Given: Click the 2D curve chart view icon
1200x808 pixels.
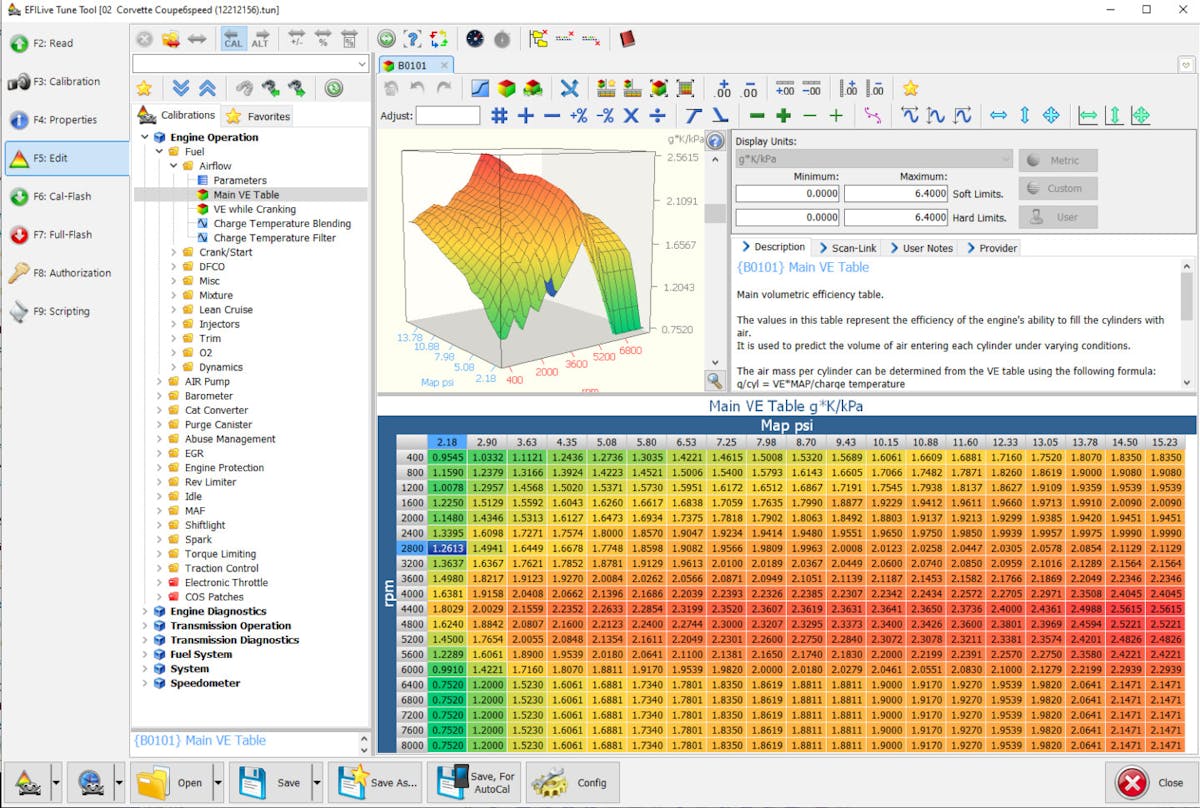Looking at the screenshot, I should [480, 88].
